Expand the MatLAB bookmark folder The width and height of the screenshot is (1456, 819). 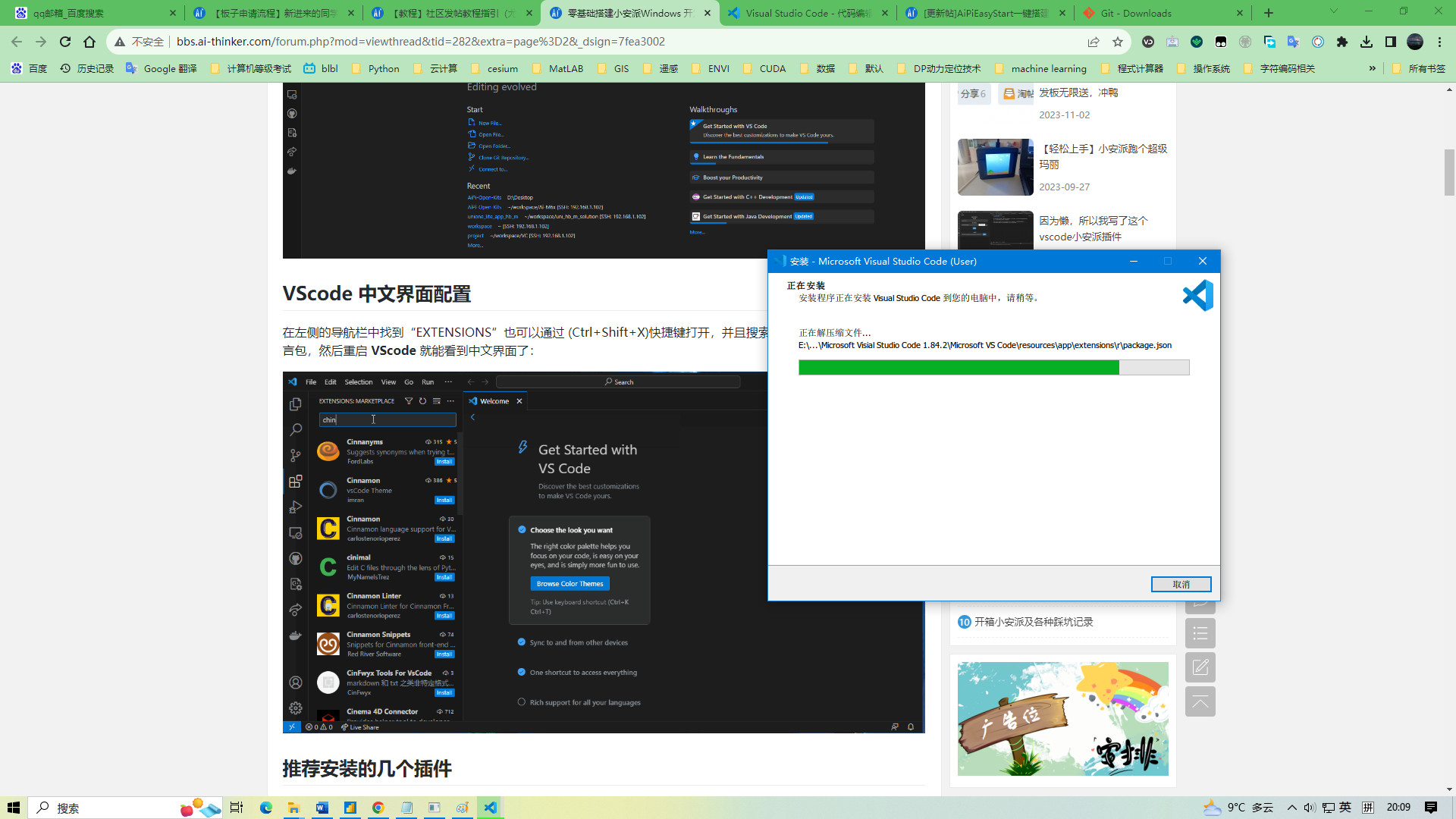click(558, 68)
